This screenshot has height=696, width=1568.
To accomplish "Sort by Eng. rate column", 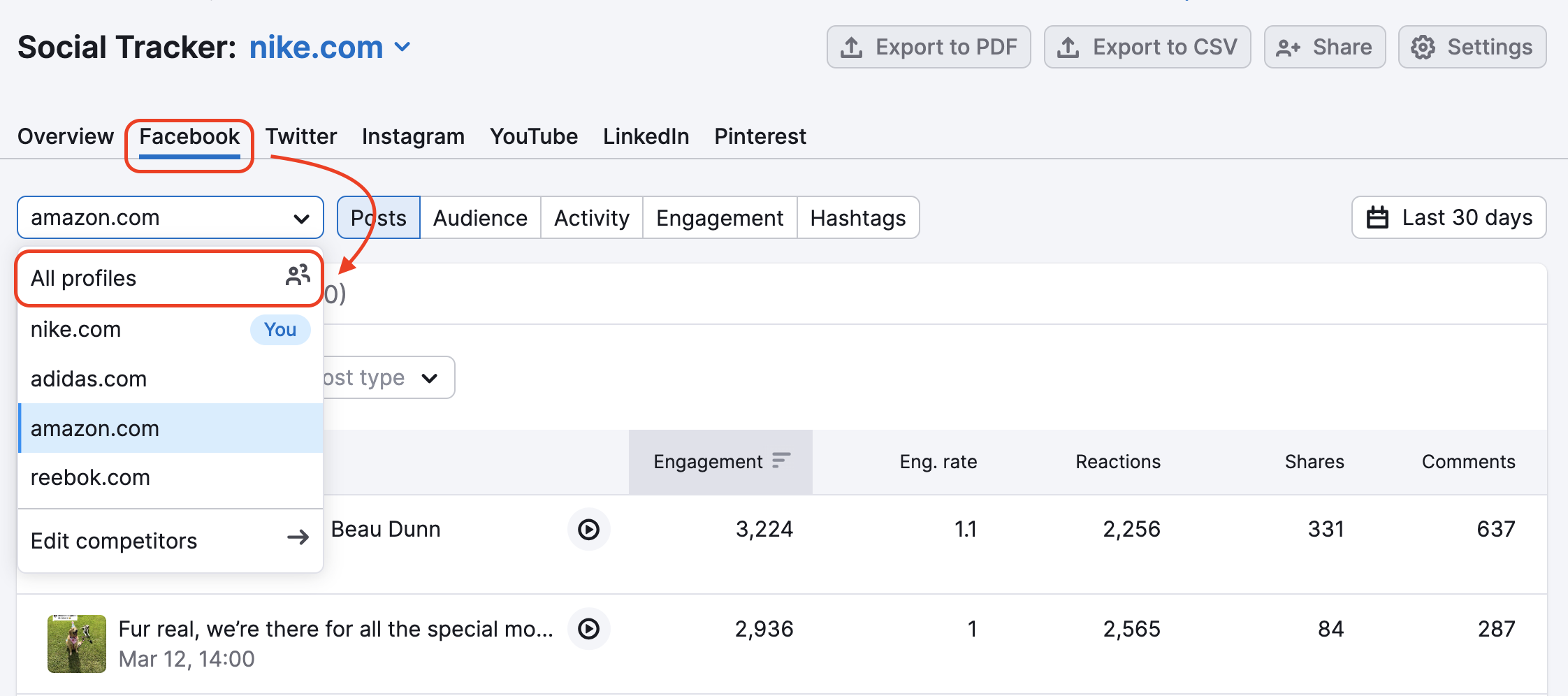I will (938, 462).
